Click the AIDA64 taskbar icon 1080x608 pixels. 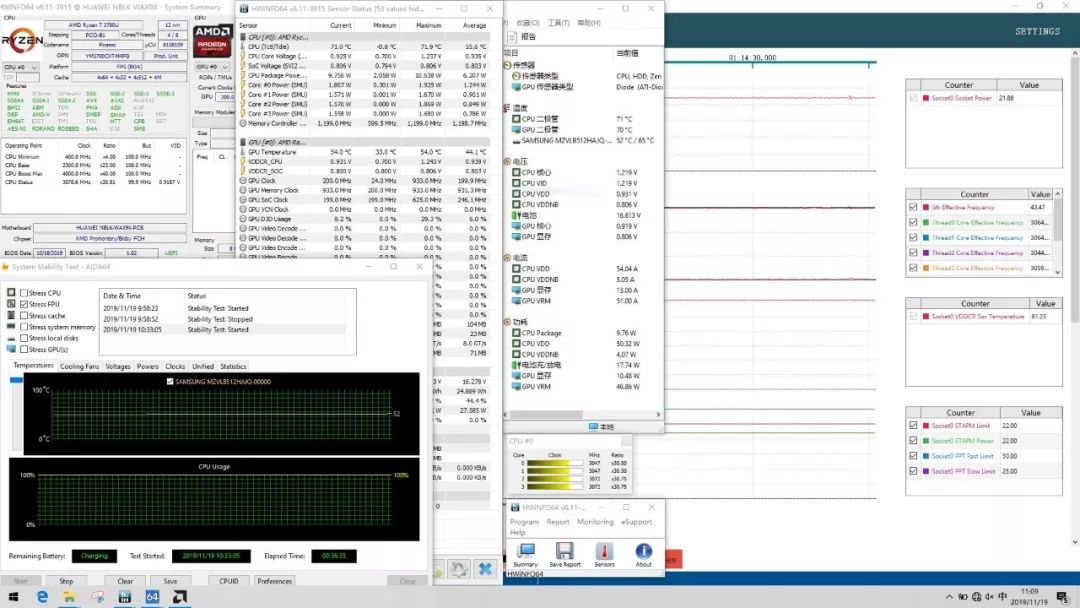(x=153, y=597)
